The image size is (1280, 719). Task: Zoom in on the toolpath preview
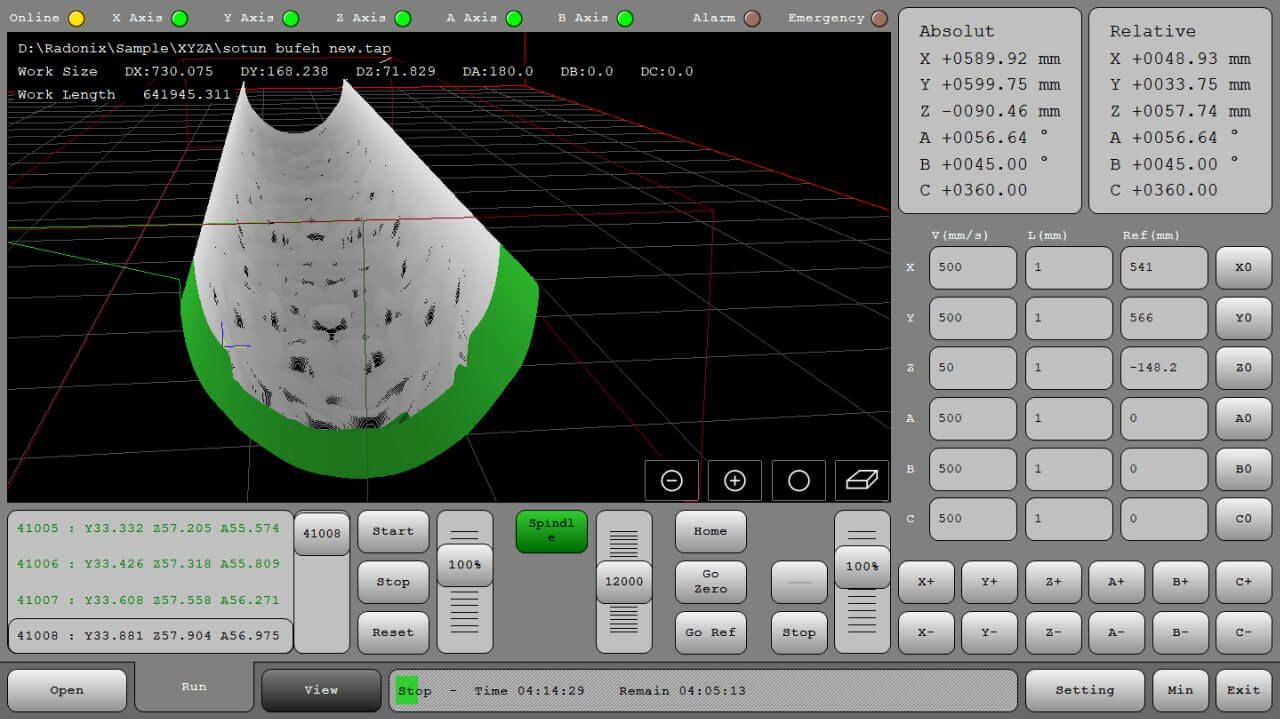(x=734, y=480)
